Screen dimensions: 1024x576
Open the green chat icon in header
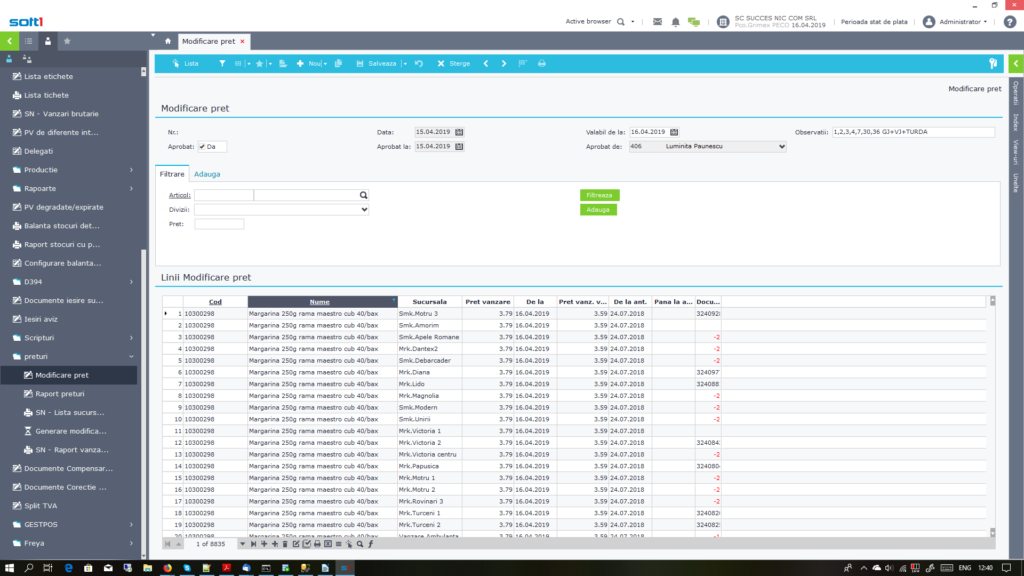pos(694,22)
